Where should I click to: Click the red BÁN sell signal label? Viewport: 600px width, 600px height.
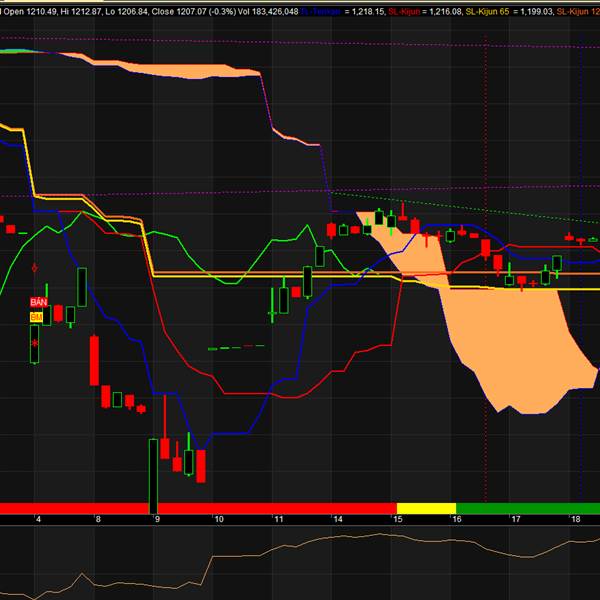tap(39, 302)
